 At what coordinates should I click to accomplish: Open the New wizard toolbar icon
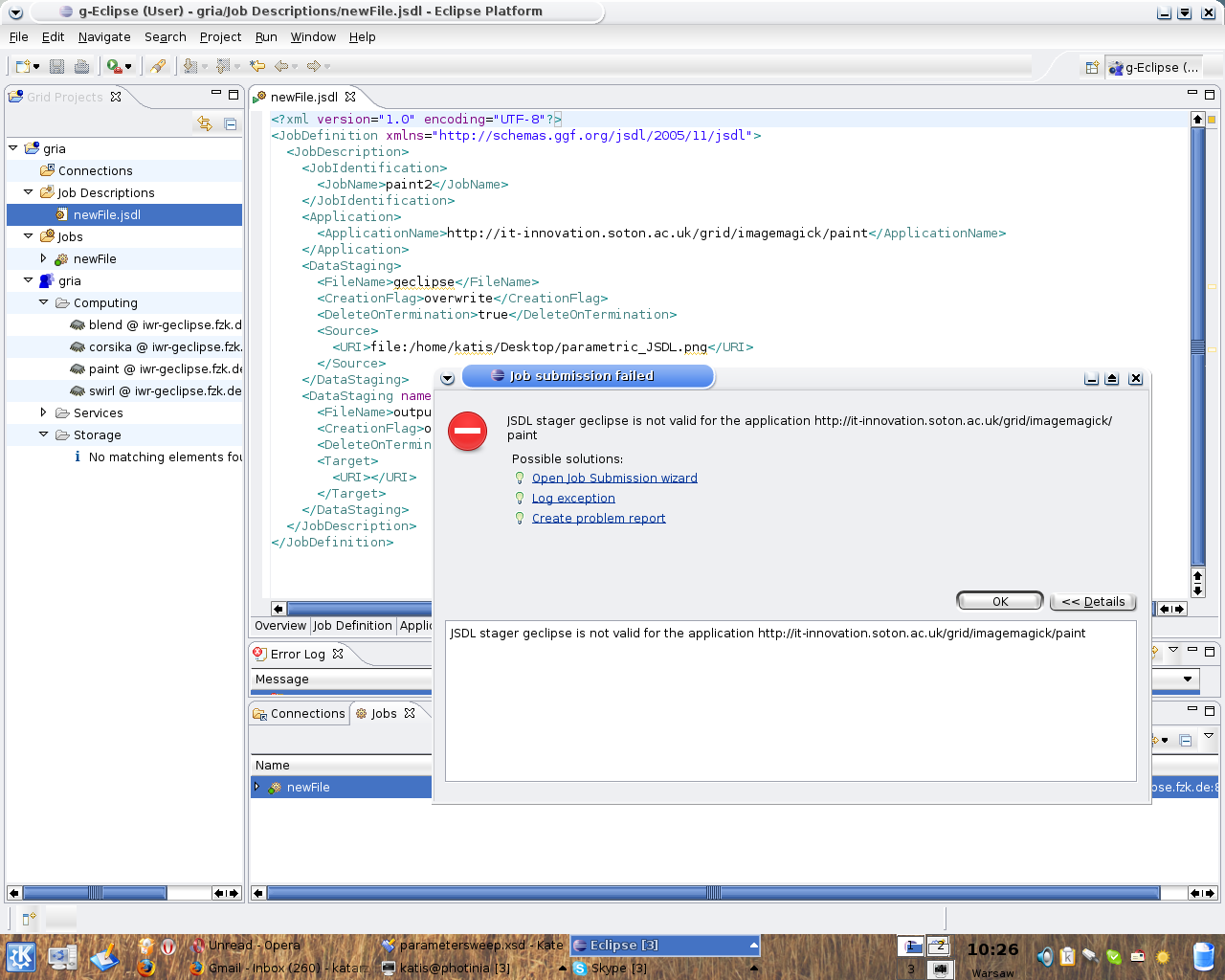(x=23, y=66)
